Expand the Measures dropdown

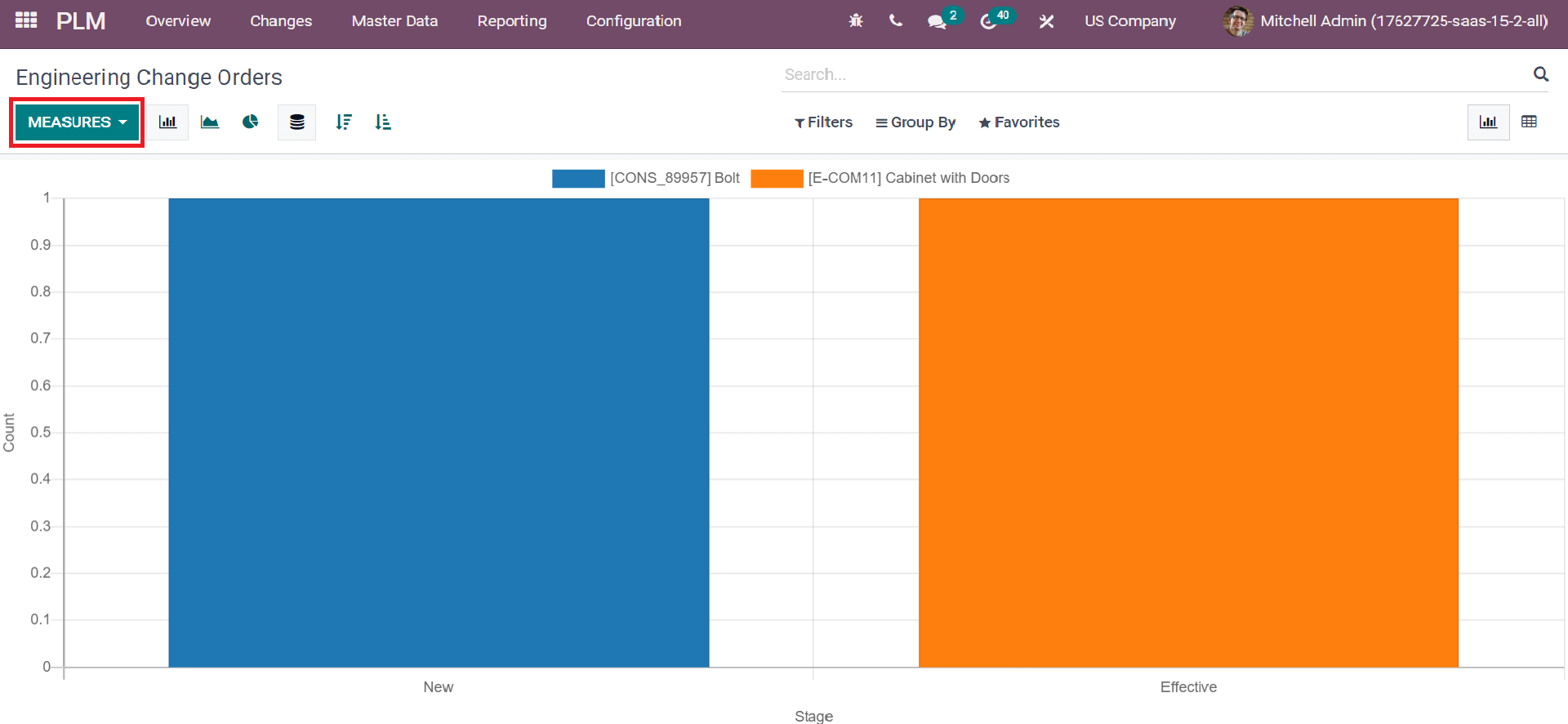point(77,122)
